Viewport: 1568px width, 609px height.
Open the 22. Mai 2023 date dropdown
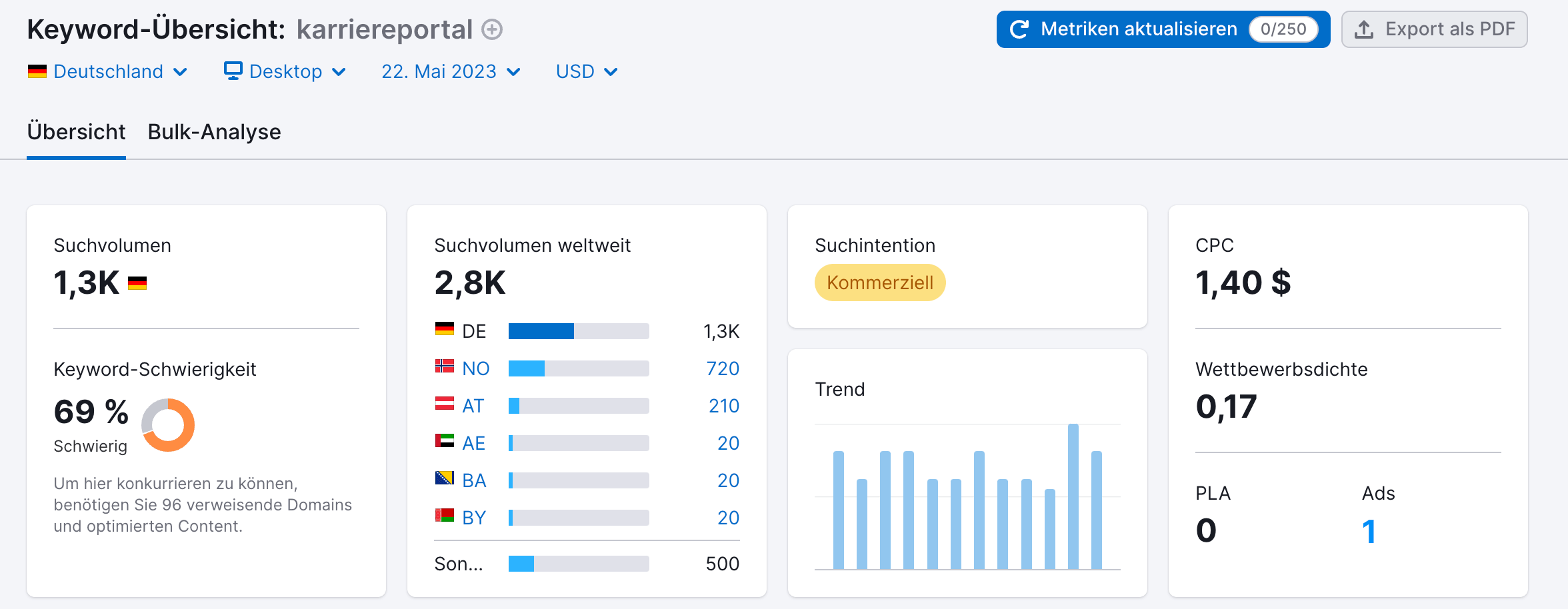[451, 71]
